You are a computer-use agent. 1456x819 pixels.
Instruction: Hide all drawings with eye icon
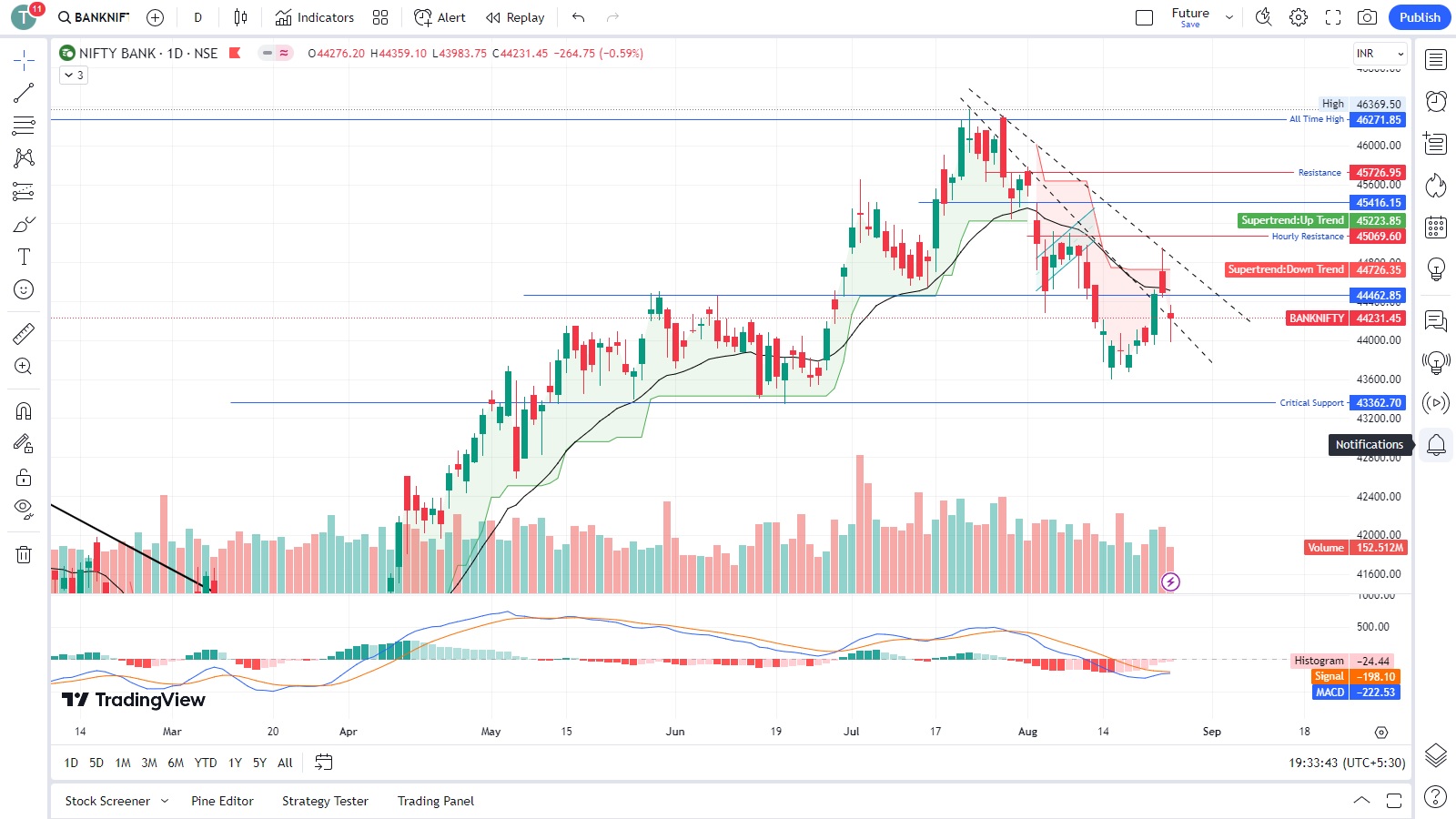point(24,510)
